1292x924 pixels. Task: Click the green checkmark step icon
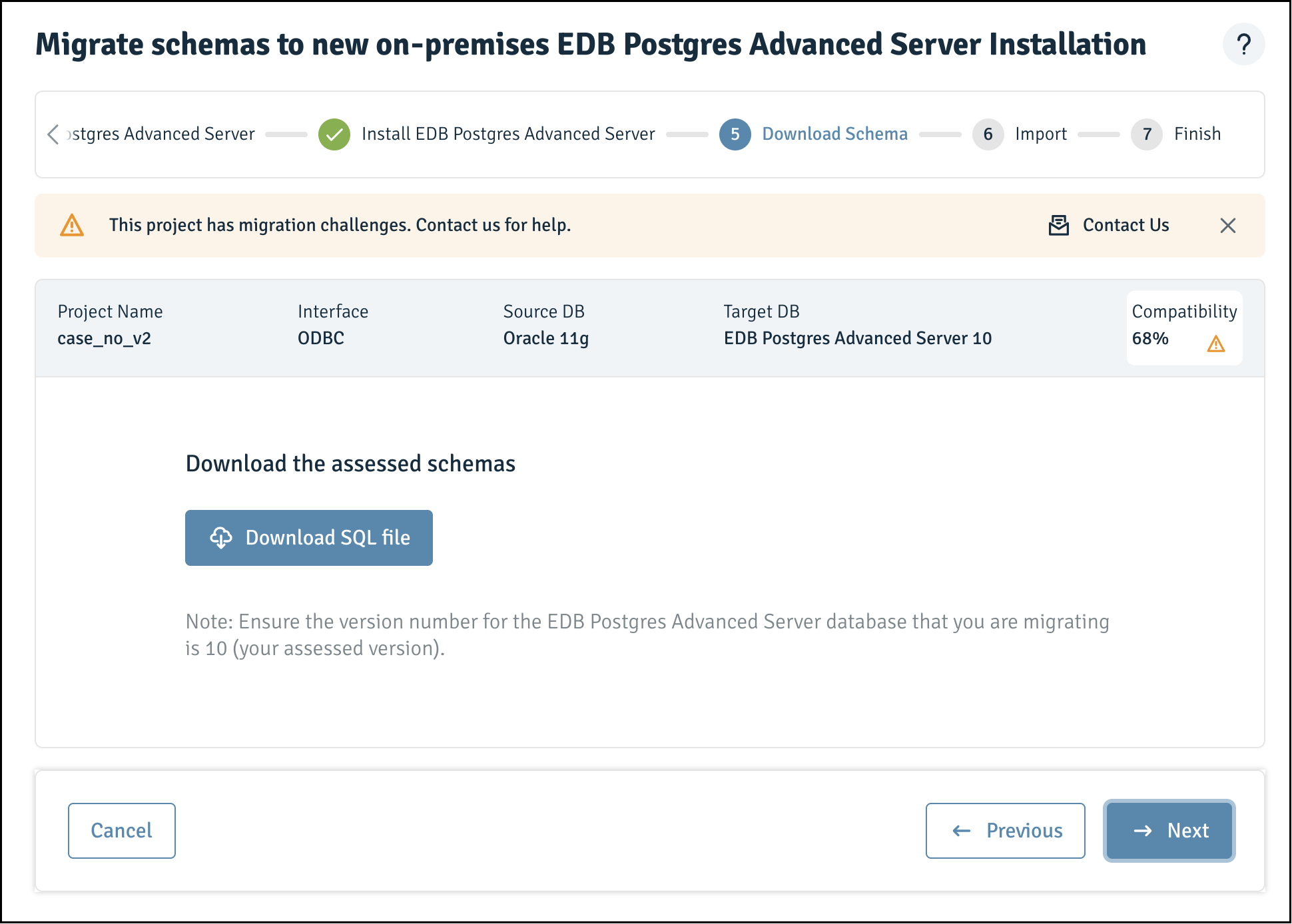point(334,134)
